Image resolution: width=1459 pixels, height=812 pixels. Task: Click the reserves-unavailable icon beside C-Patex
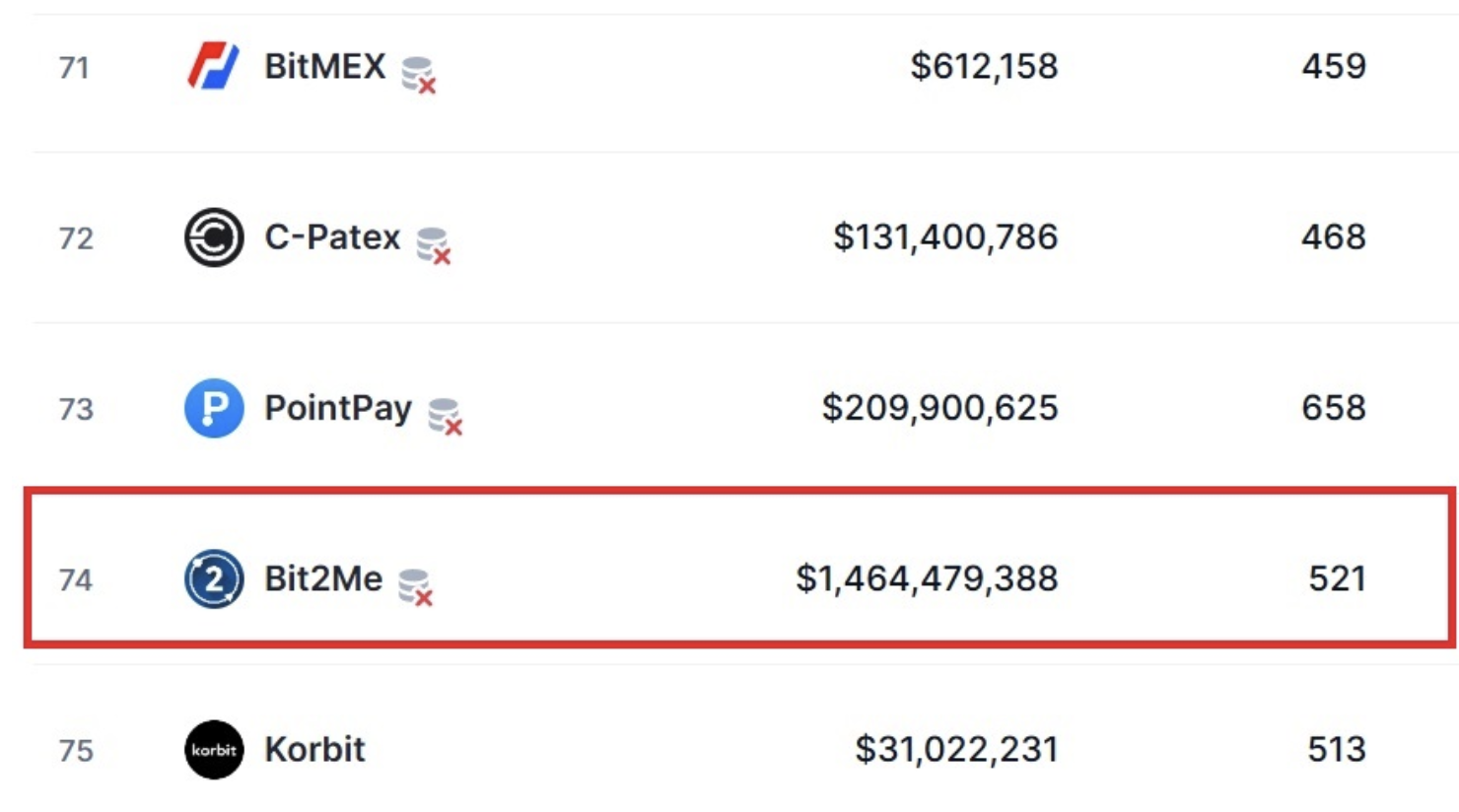[434, 245]
